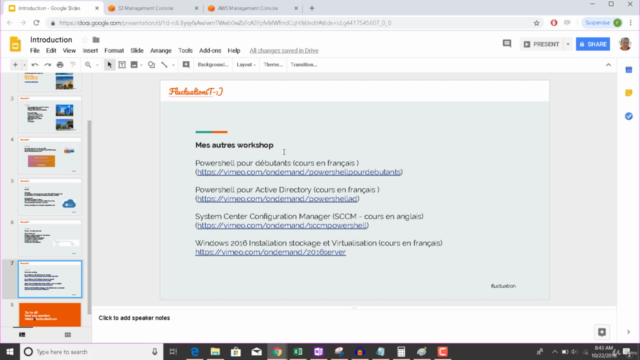
Task: Open the powershellad Vimeo link
Action: pos(277,199)
